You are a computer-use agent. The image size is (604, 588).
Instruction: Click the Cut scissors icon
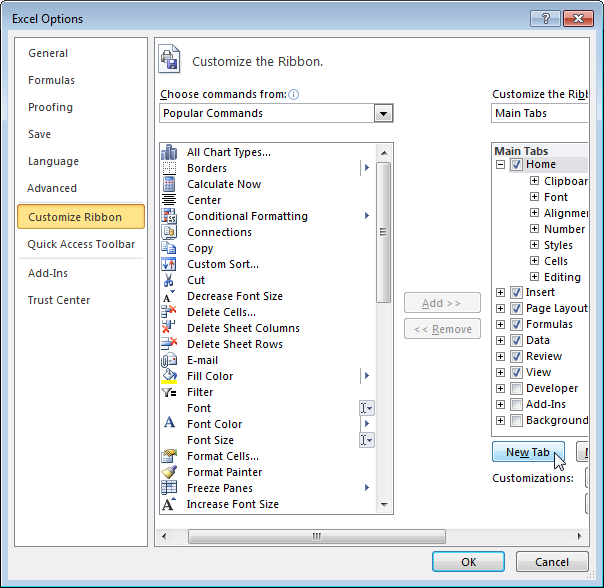pos(169,280)
